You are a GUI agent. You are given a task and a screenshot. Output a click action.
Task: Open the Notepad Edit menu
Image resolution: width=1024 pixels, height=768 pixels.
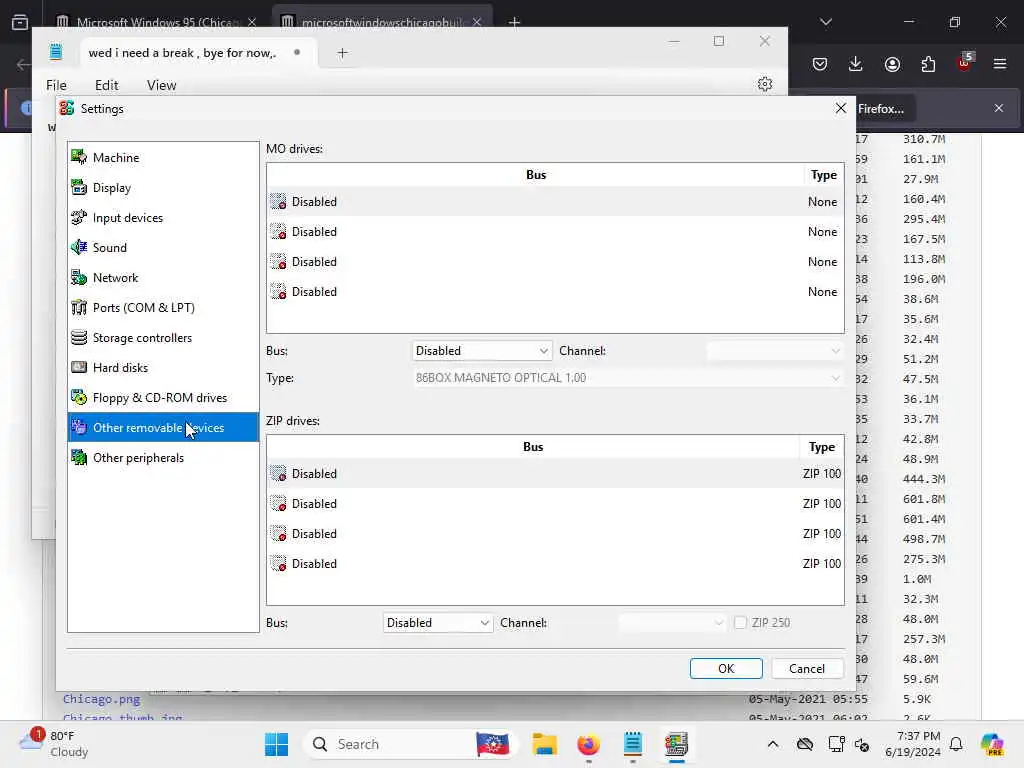106,85
